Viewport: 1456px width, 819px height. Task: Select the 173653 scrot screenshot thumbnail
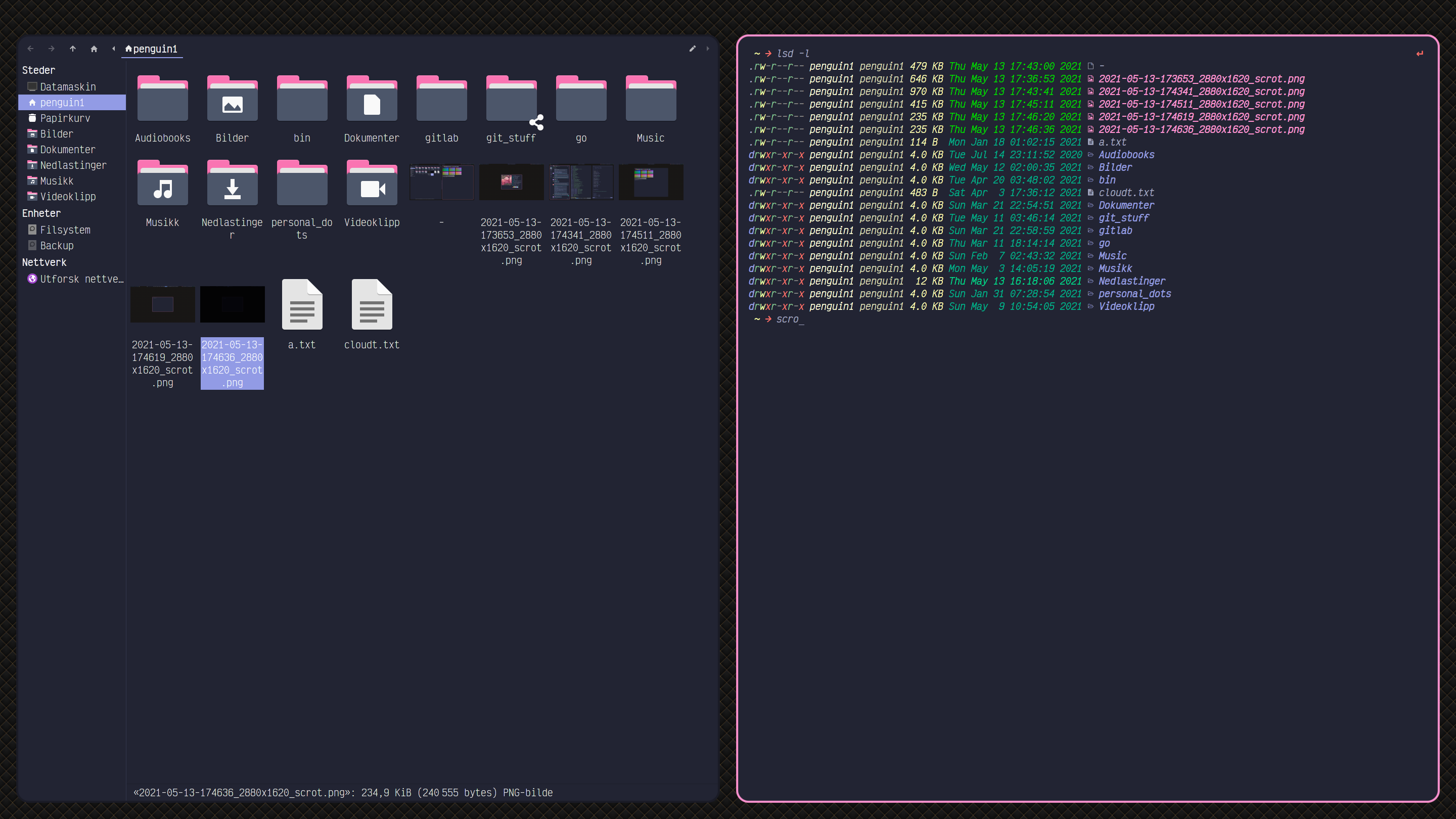point(511,182)
